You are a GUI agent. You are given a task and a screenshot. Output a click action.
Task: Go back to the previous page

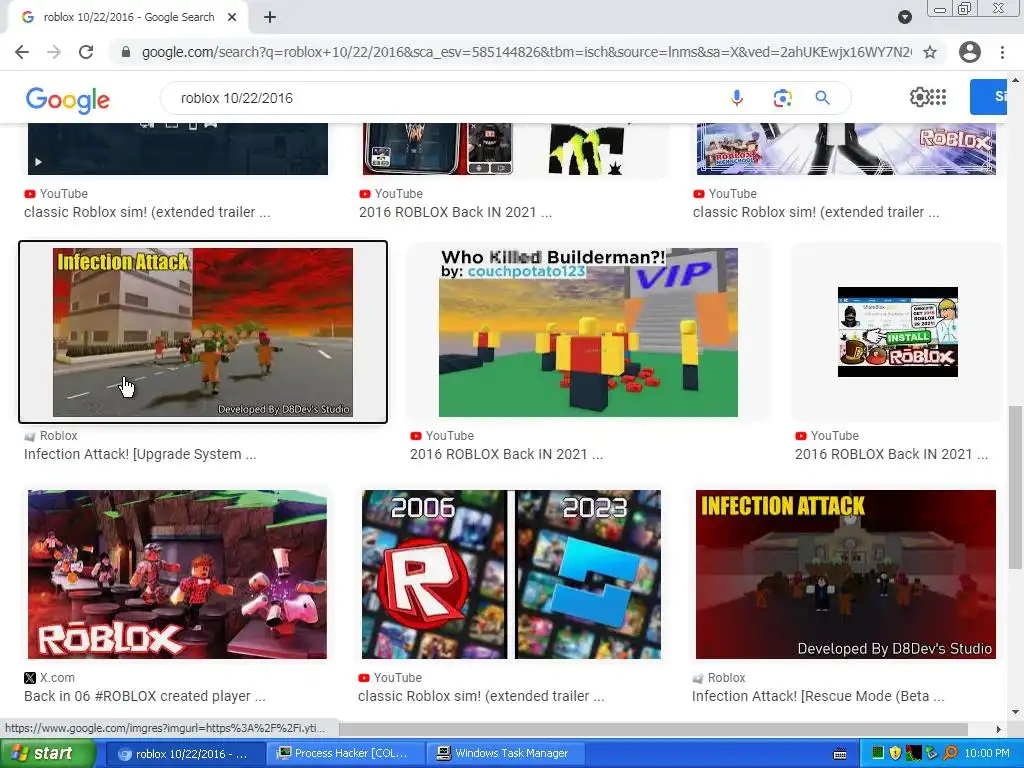pyautogui.click(x=22, y=52)
